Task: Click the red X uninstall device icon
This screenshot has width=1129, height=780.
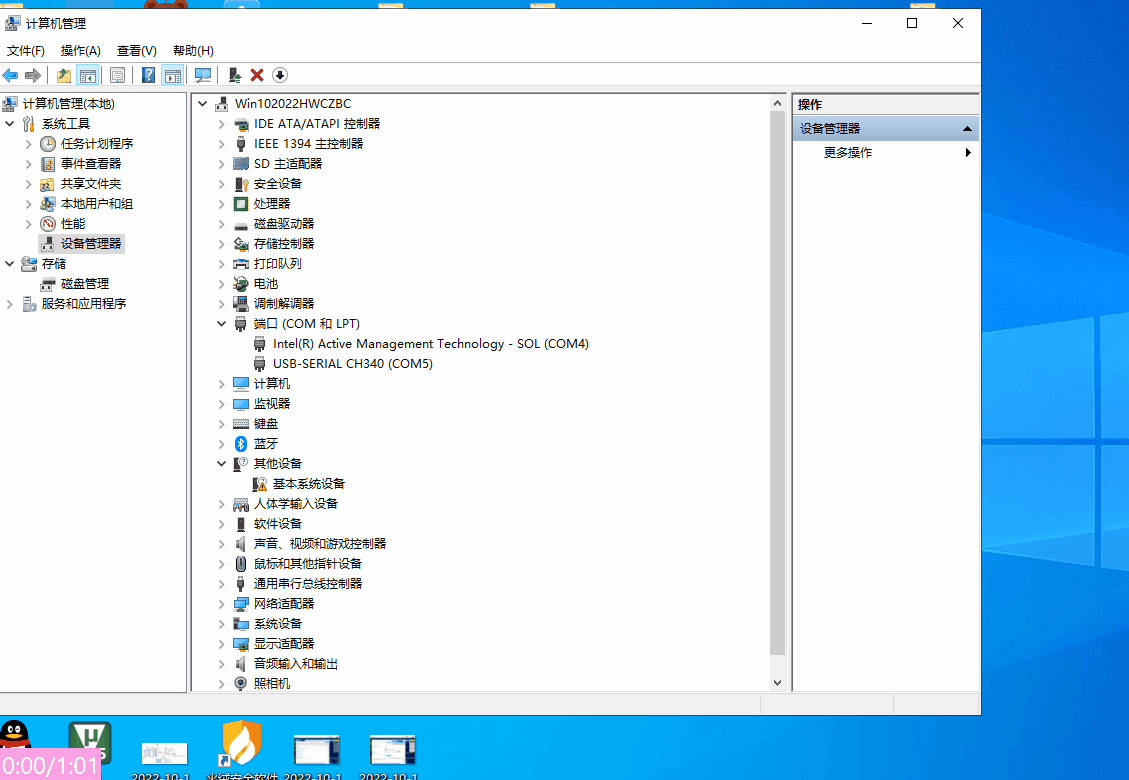Action: click(257, 75)
